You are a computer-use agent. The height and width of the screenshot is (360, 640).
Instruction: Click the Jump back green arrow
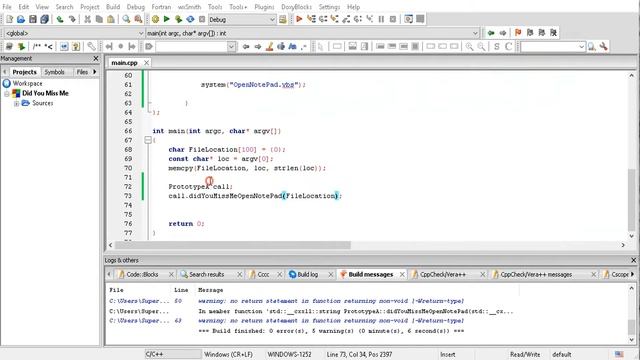coord(491,33)
